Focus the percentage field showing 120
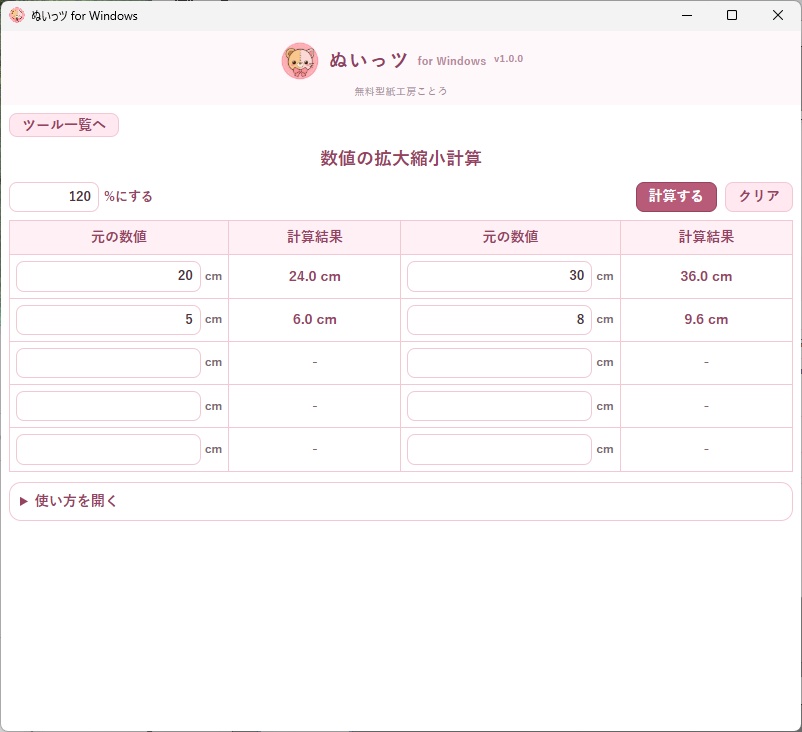802x732 pixels. coord(54,196)
